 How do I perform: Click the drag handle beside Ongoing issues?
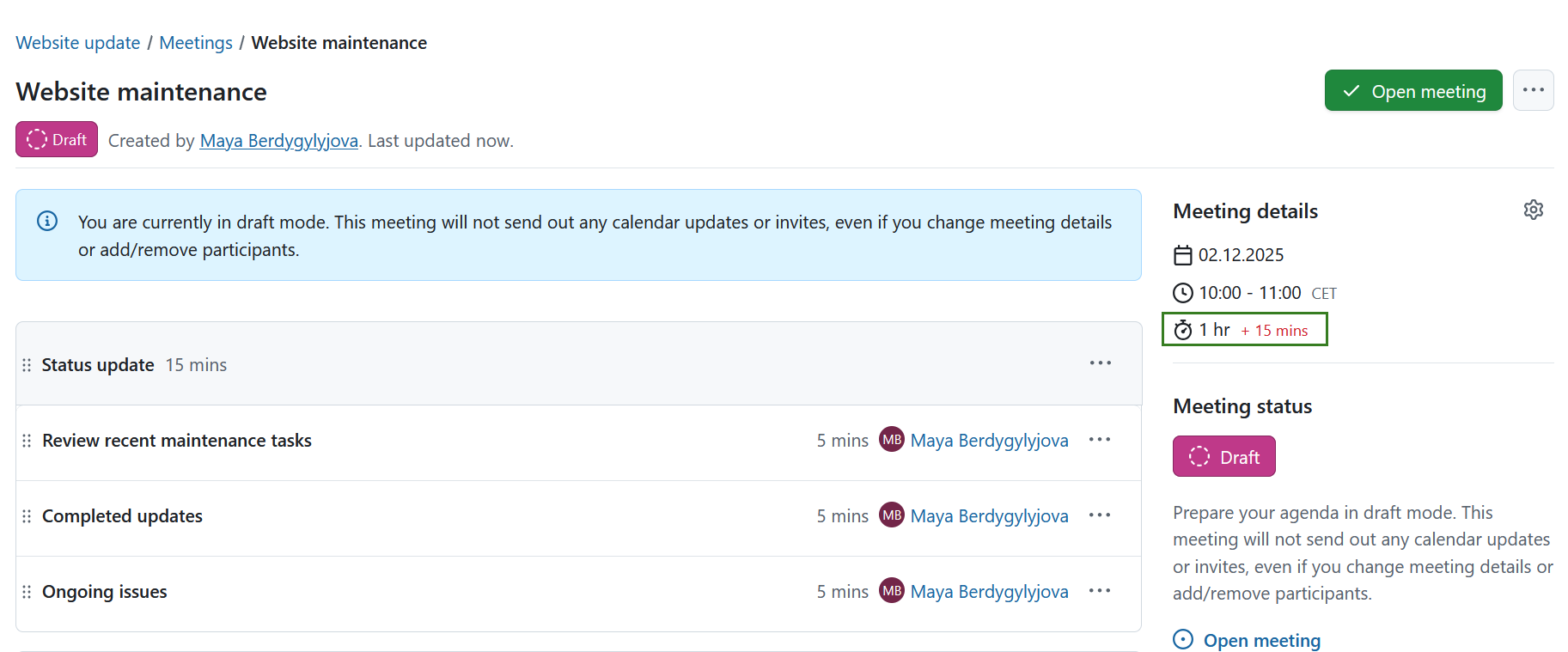point(27,592)
